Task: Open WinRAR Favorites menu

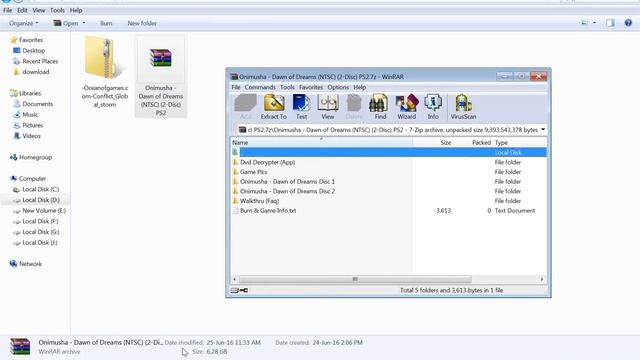Action: tap(311, 87)
